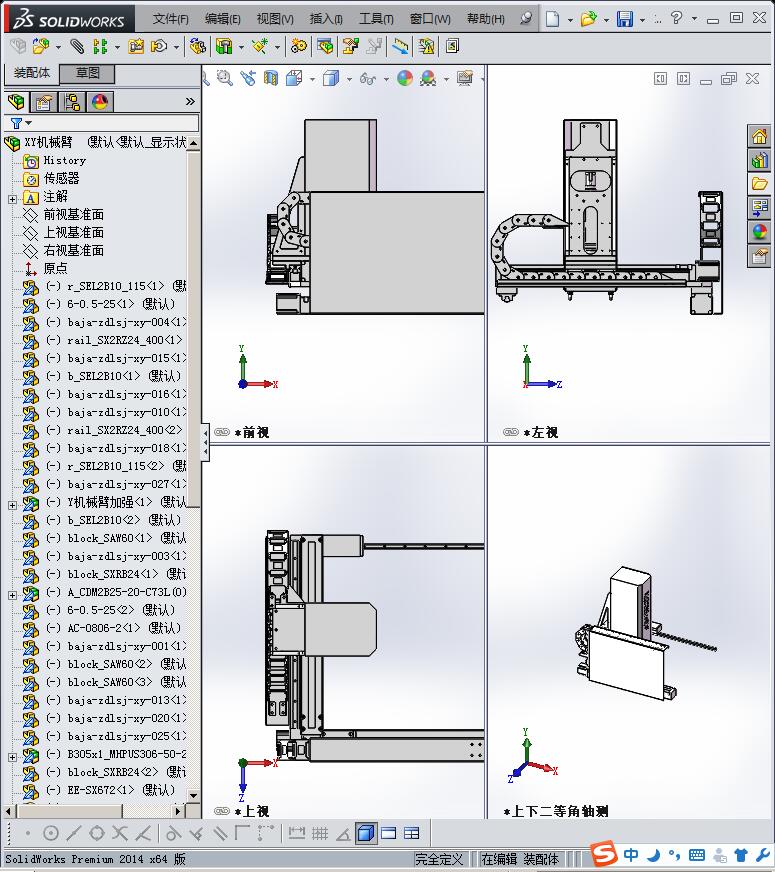Image resolution: width=775 pixels, height=872 pixels.
Task: Click the save disk icon
Action: (x=624, y=19)
